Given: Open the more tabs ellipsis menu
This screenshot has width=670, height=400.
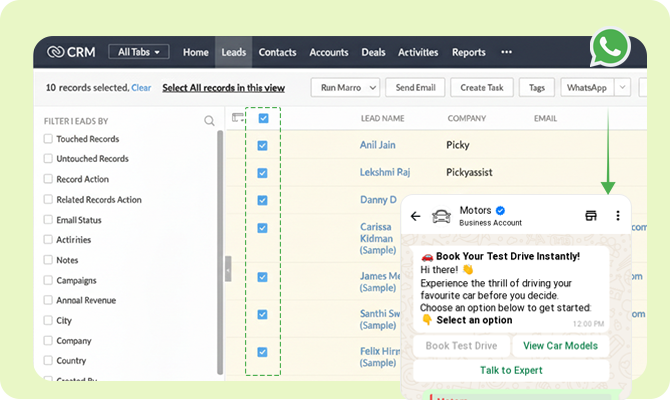Looking at the screenshot, I should (x=506, y=52).
